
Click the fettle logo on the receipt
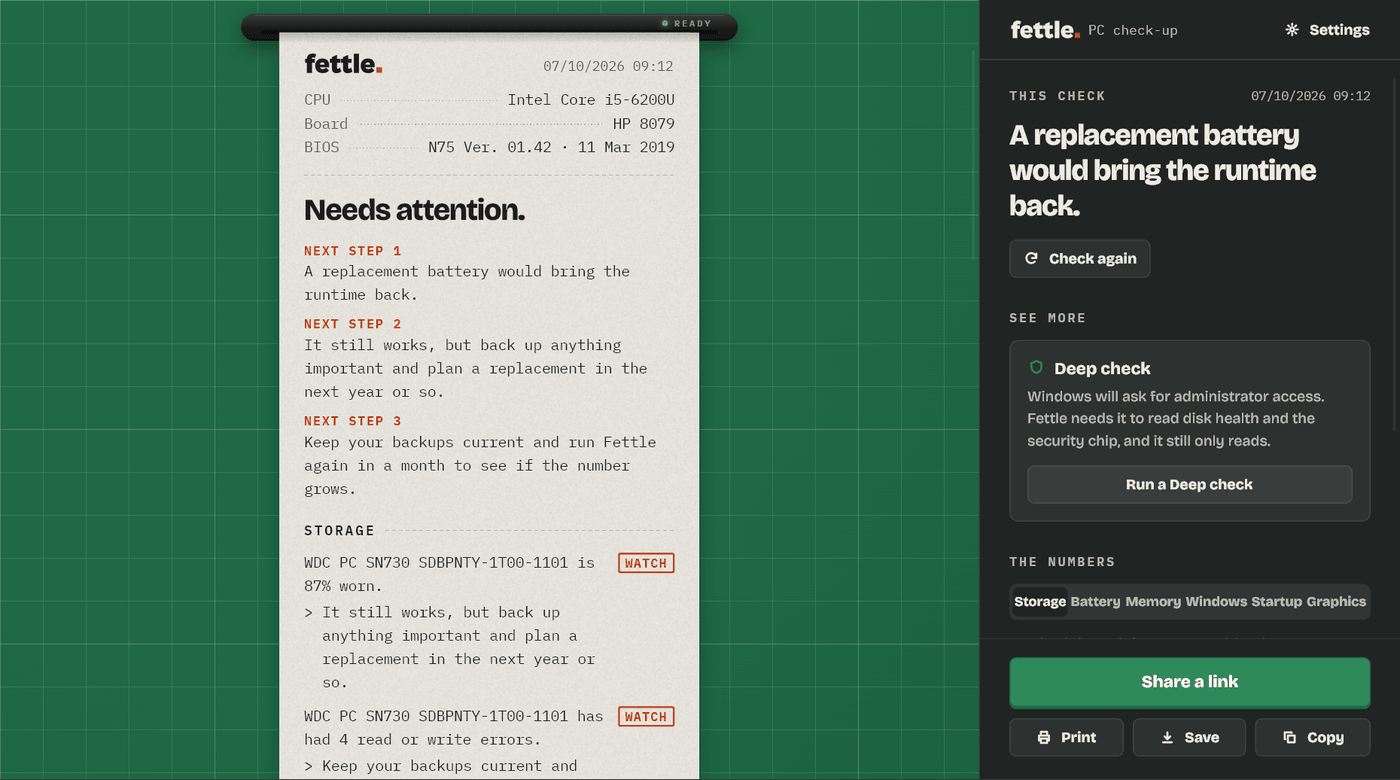(343, 64)
